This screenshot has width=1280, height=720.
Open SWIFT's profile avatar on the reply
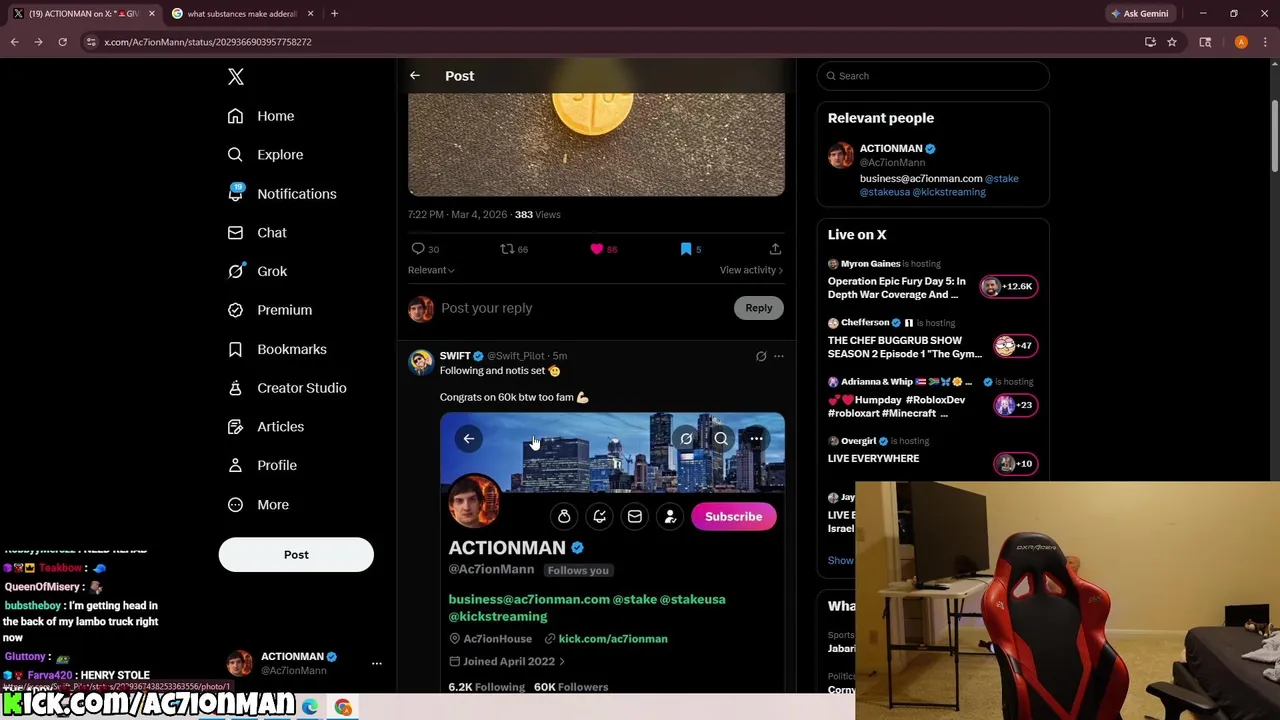click(421, 361)
